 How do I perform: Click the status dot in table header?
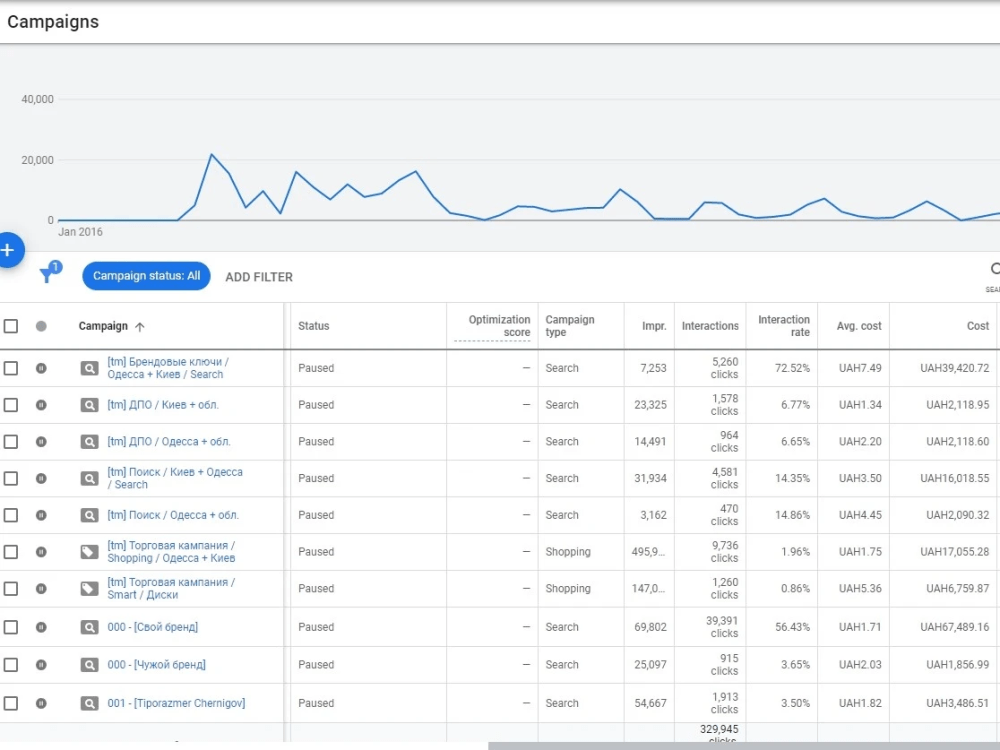click(x=41, y=327)
